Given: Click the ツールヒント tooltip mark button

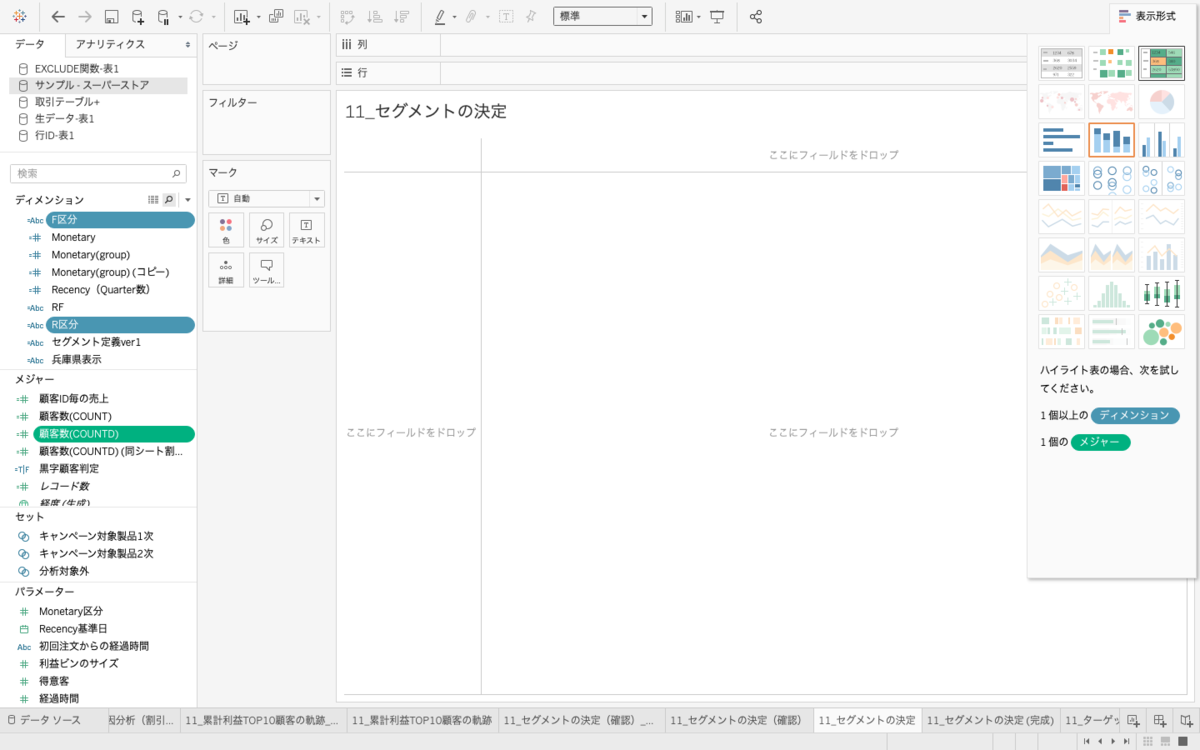Looking at the screenshot, I should (x=266, y=270).
